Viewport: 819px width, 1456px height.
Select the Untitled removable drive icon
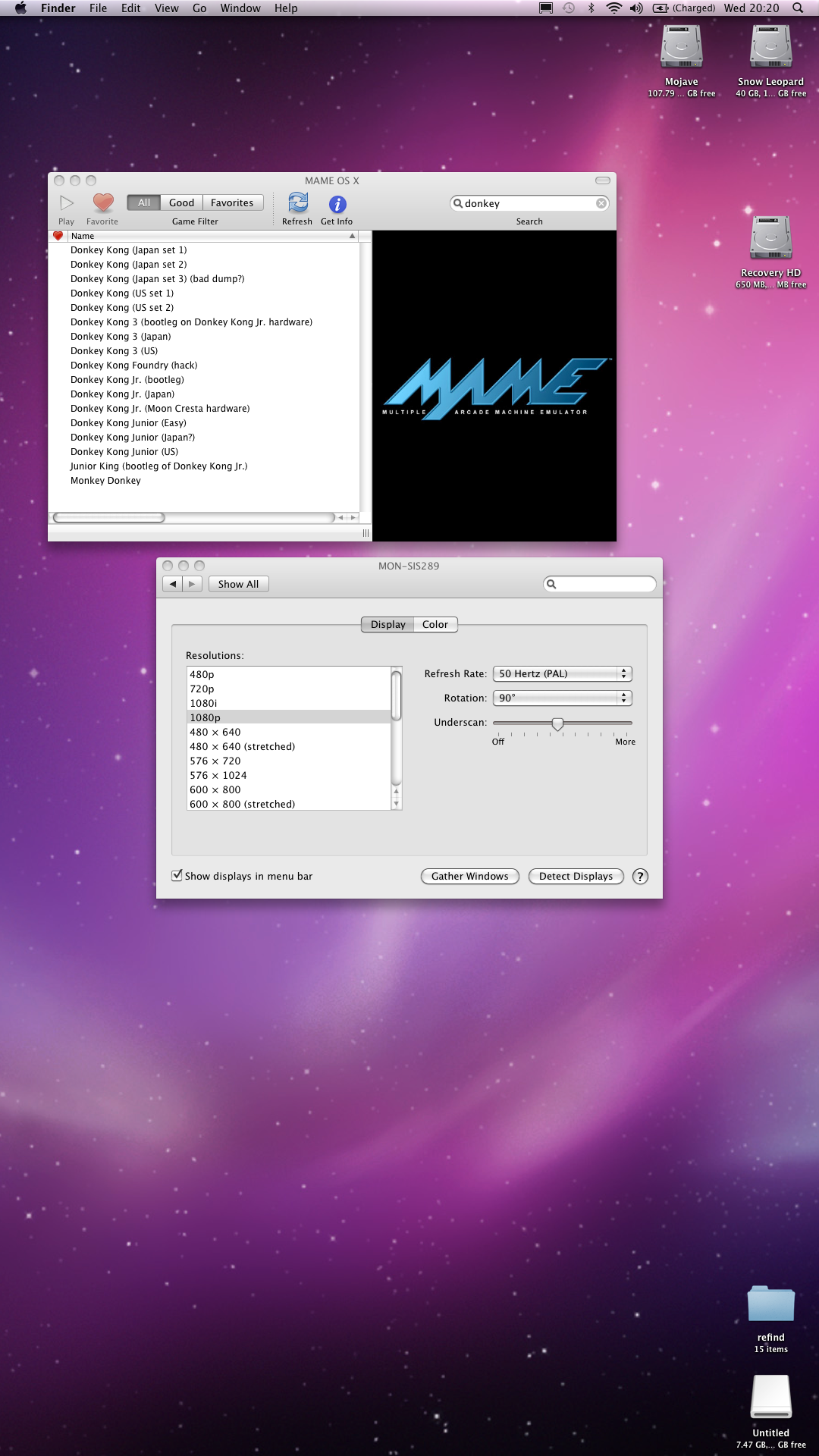(770, 1397)
